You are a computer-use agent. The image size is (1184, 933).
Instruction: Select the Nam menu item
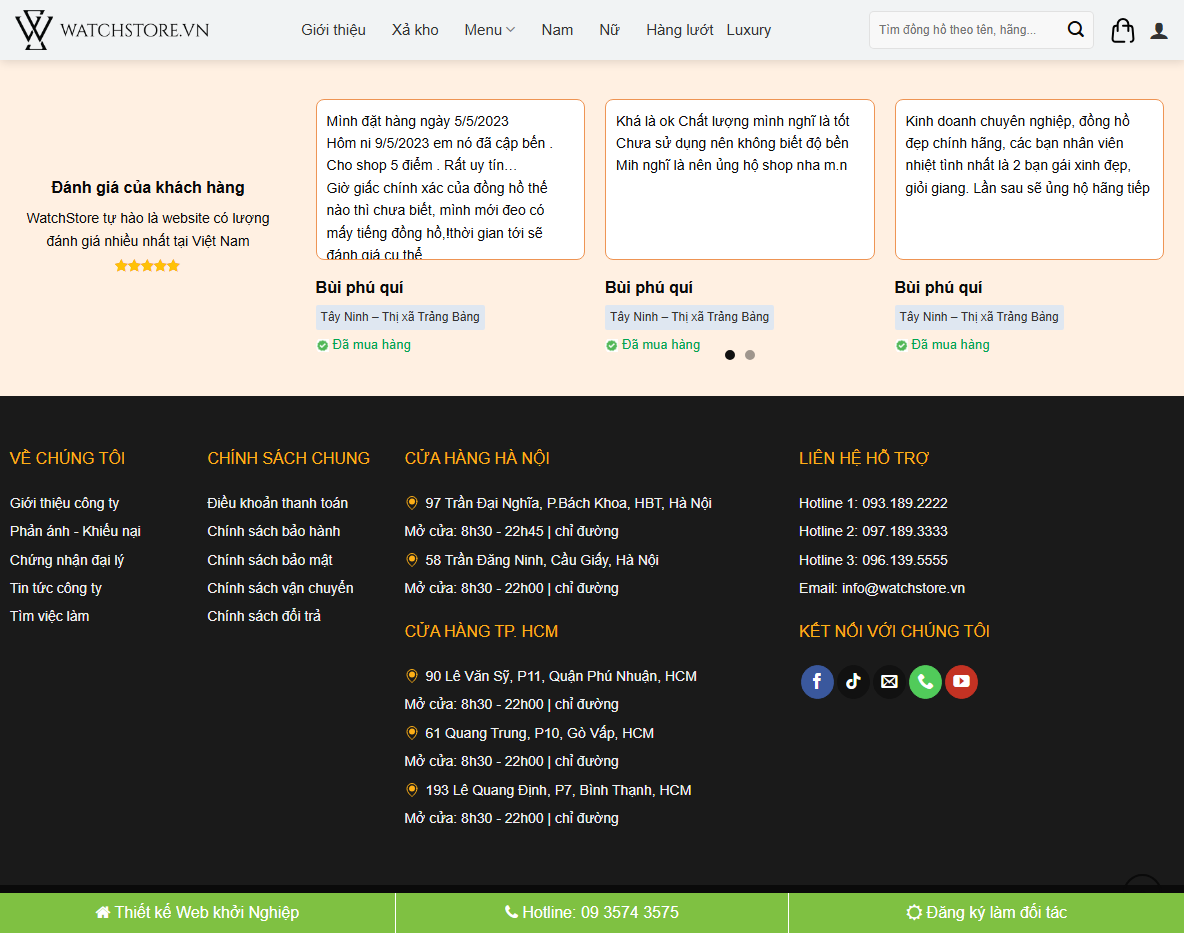[557, 30]
